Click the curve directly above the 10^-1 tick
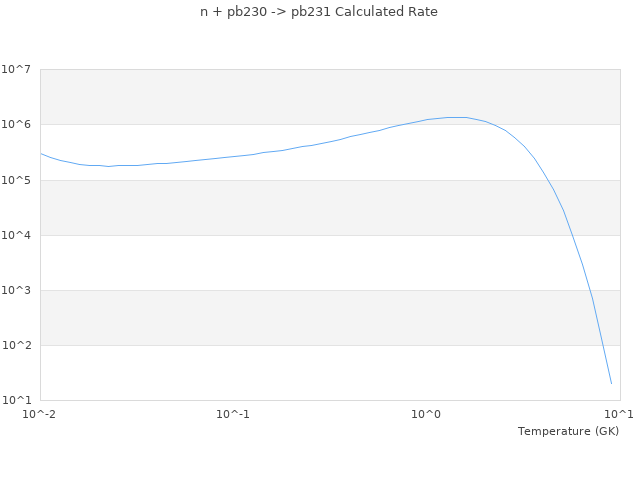Image resolution: width=640 pixels, height=480 pixels. click(233, 156)
